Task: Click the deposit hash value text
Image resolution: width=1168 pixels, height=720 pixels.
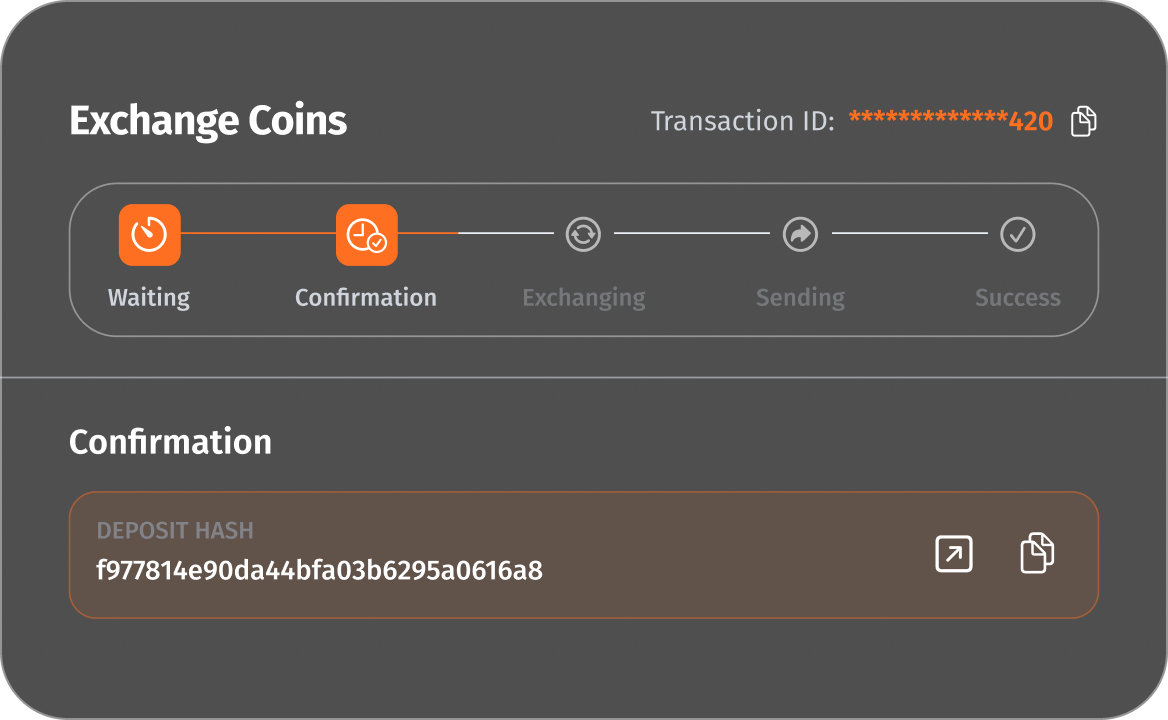Action: (319, 570)
